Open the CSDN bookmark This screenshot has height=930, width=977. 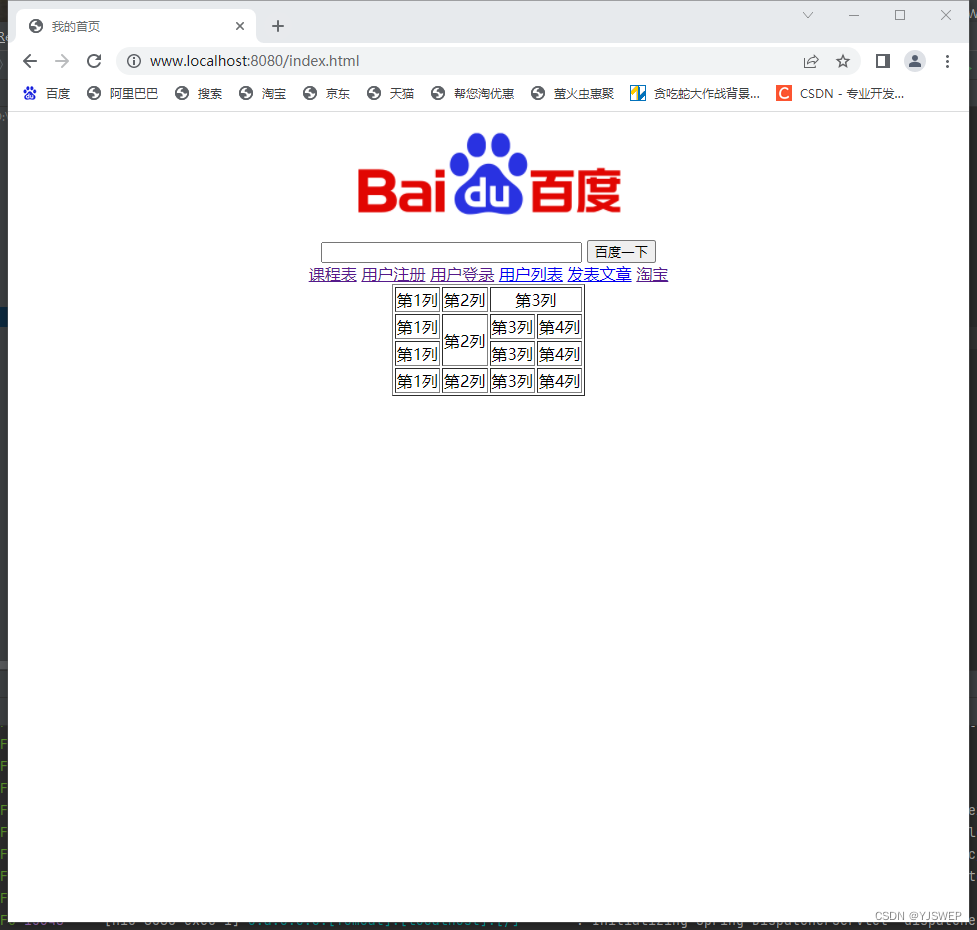(841, 93)
